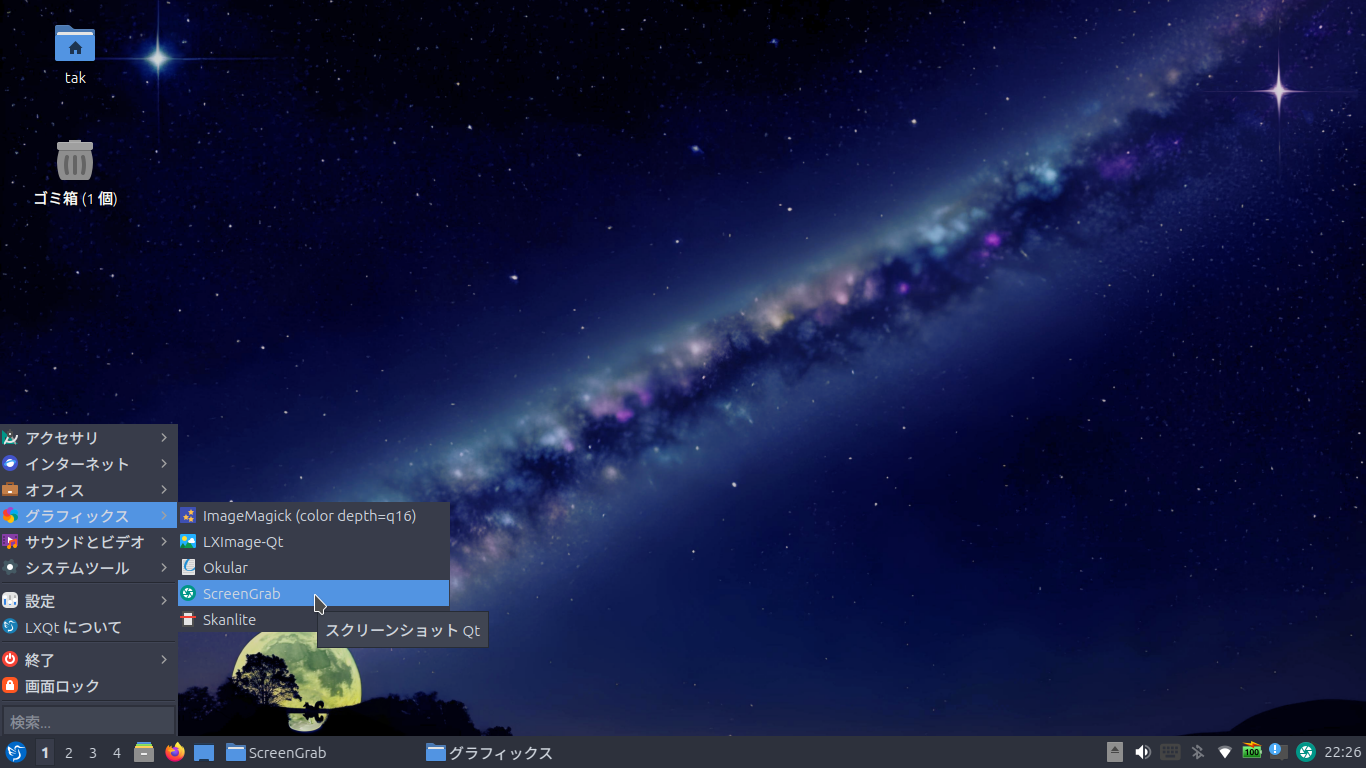
Task: Click the ImageMagick menu icon
Action: (x=188, y=516)
